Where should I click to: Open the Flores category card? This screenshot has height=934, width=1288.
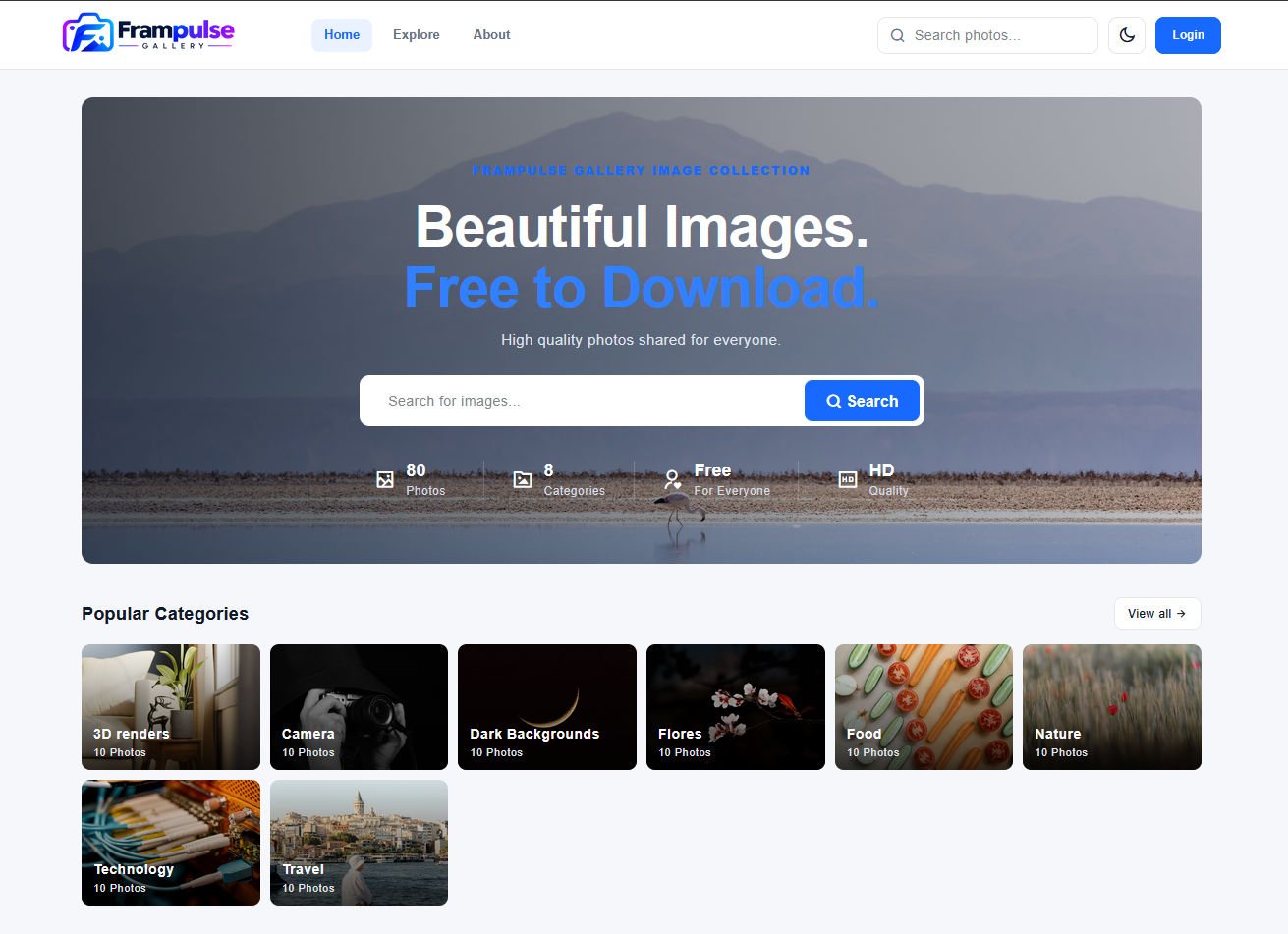coord(736,707)
